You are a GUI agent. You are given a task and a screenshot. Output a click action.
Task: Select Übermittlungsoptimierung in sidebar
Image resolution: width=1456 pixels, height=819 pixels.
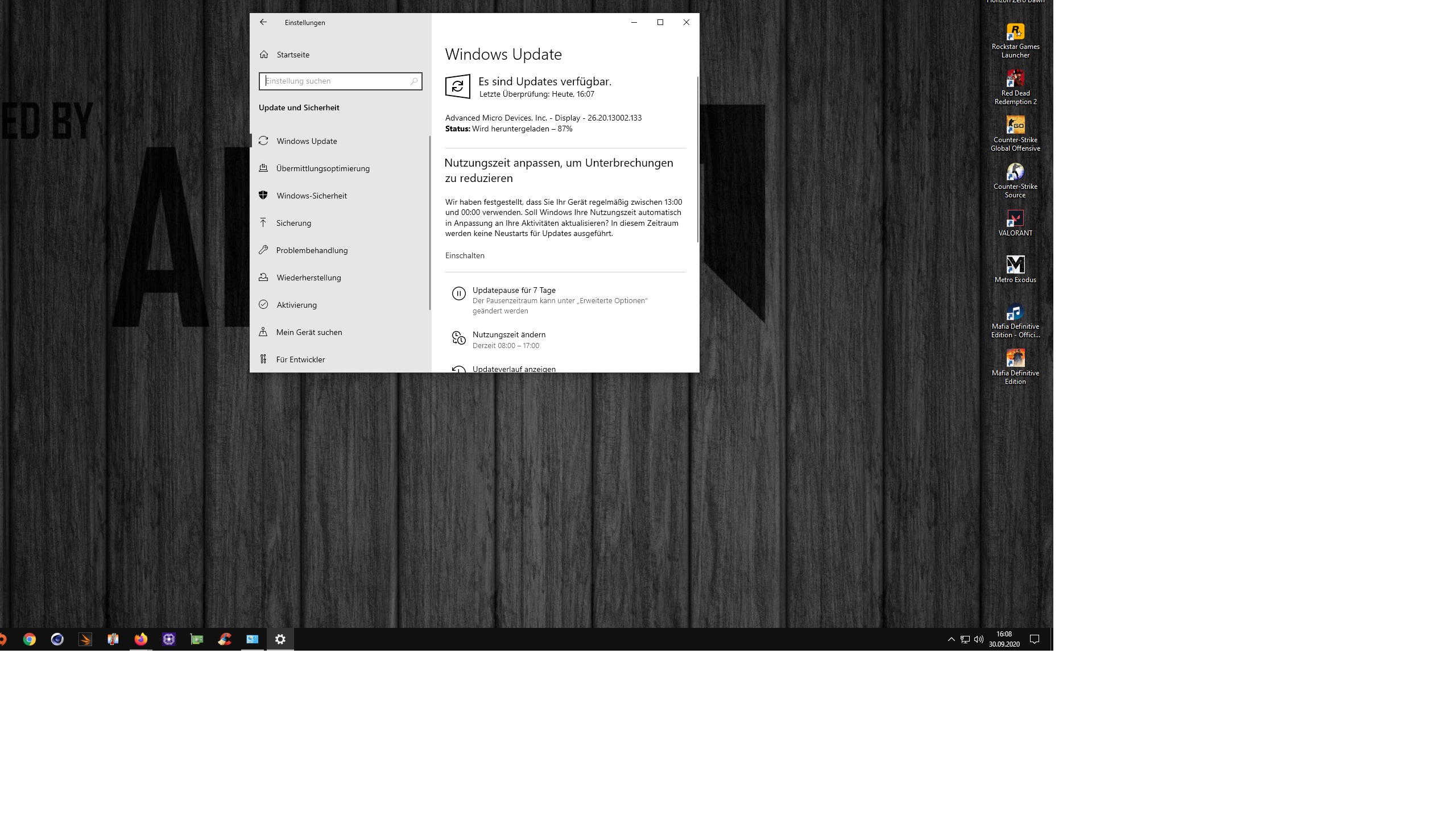(322, 168)
